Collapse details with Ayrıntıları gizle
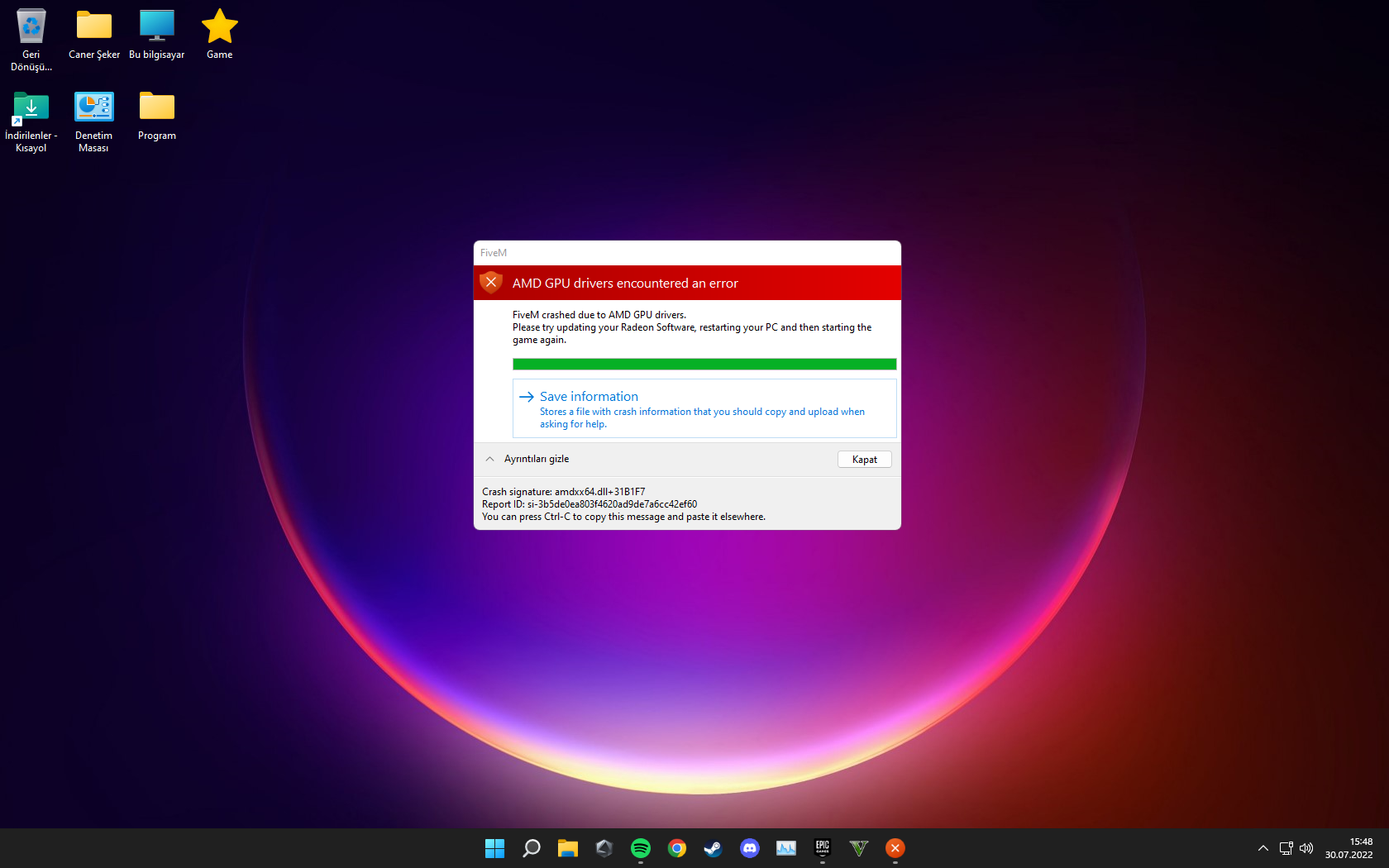 (527, 459)
